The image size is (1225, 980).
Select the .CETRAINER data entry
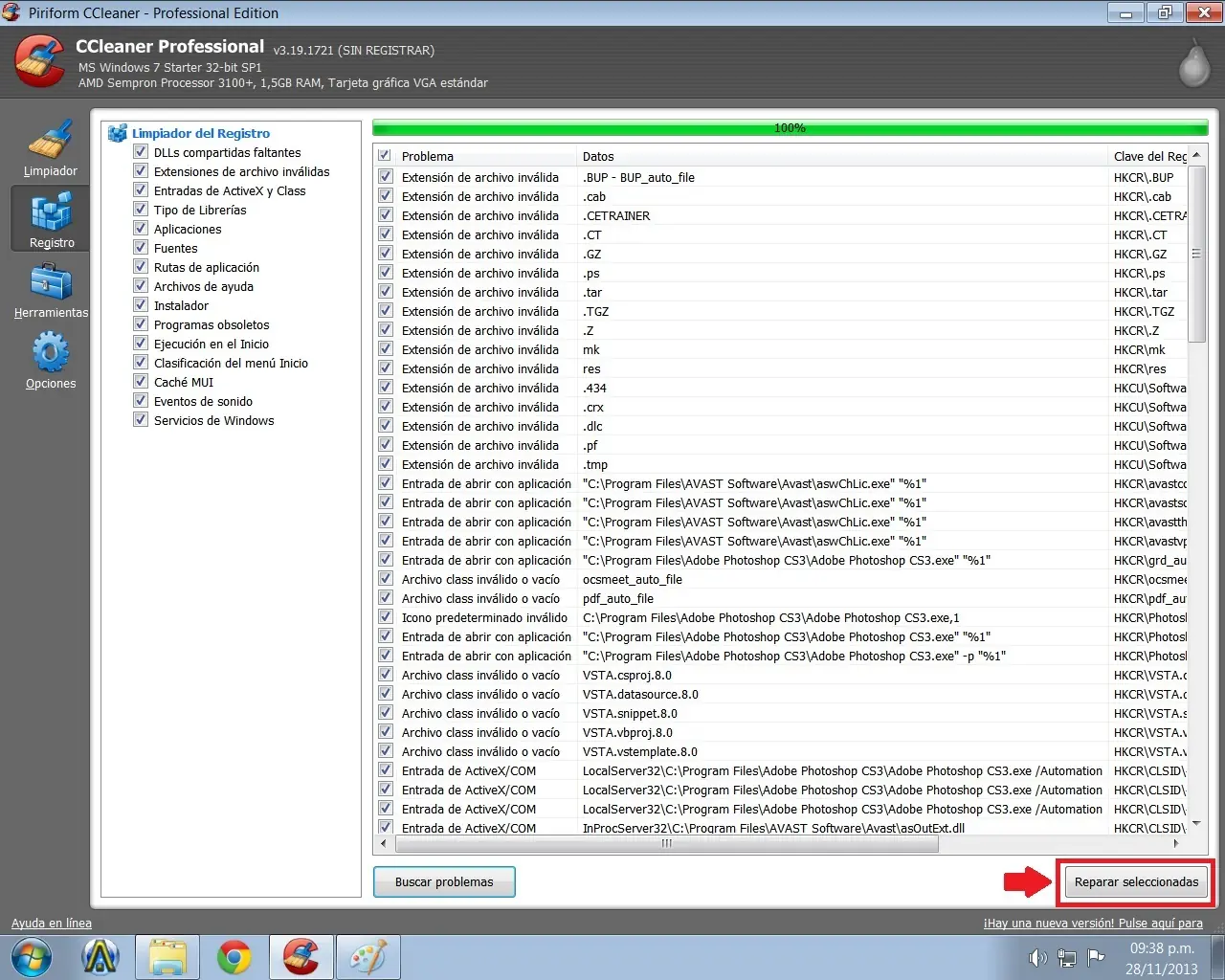[616, 216]
